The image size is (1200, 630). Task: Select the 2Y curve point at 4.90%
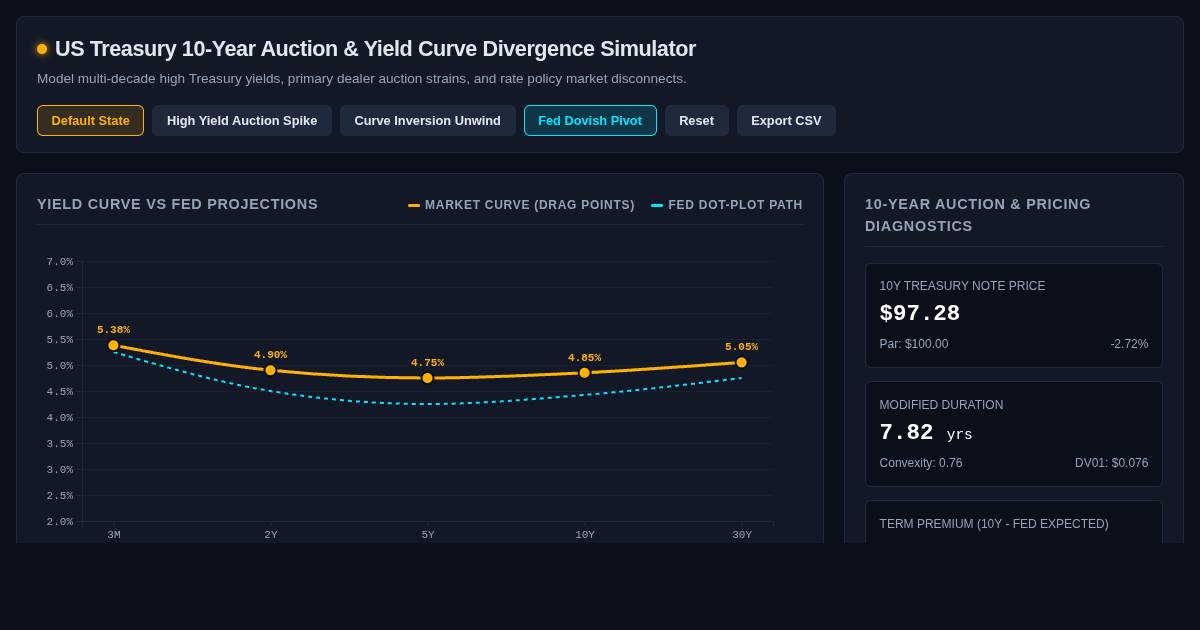click(x=270, y=370)
